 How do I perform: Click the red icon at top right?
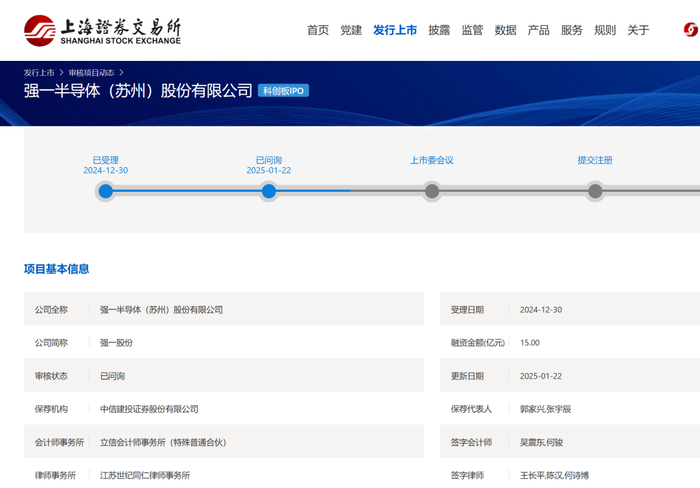click(x=690, y=30)
